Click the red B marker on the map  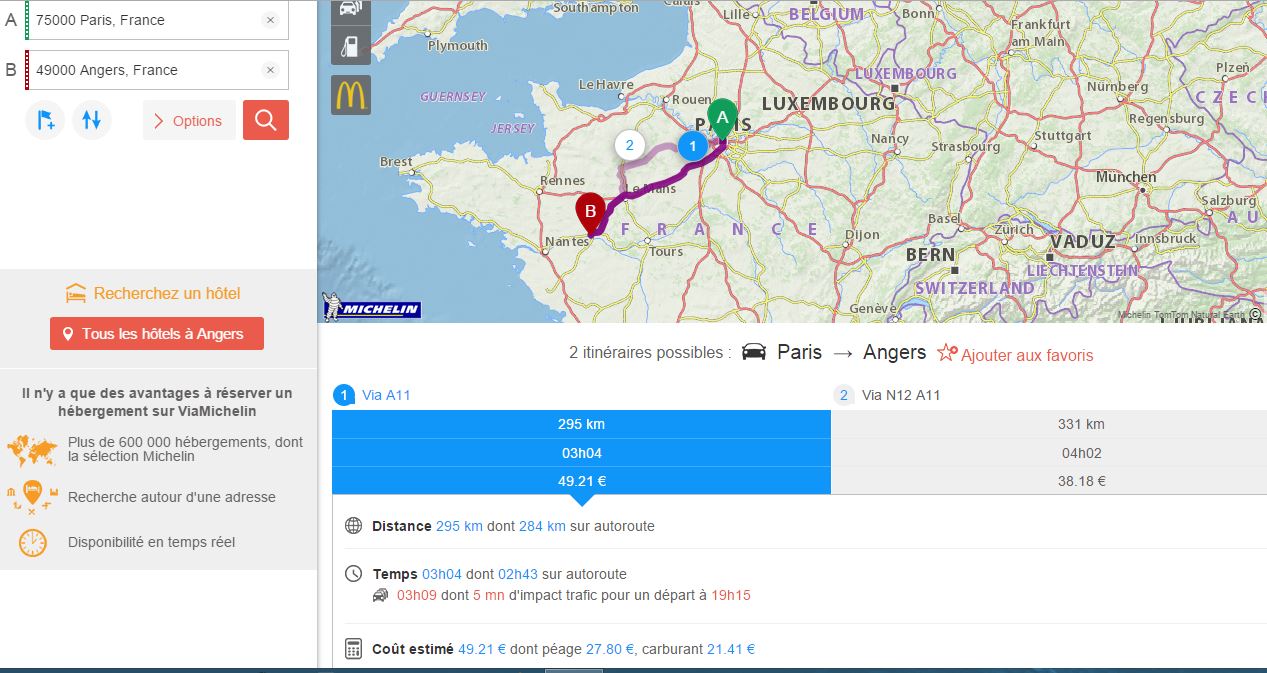pyautogui.click(x=590, y=212)
